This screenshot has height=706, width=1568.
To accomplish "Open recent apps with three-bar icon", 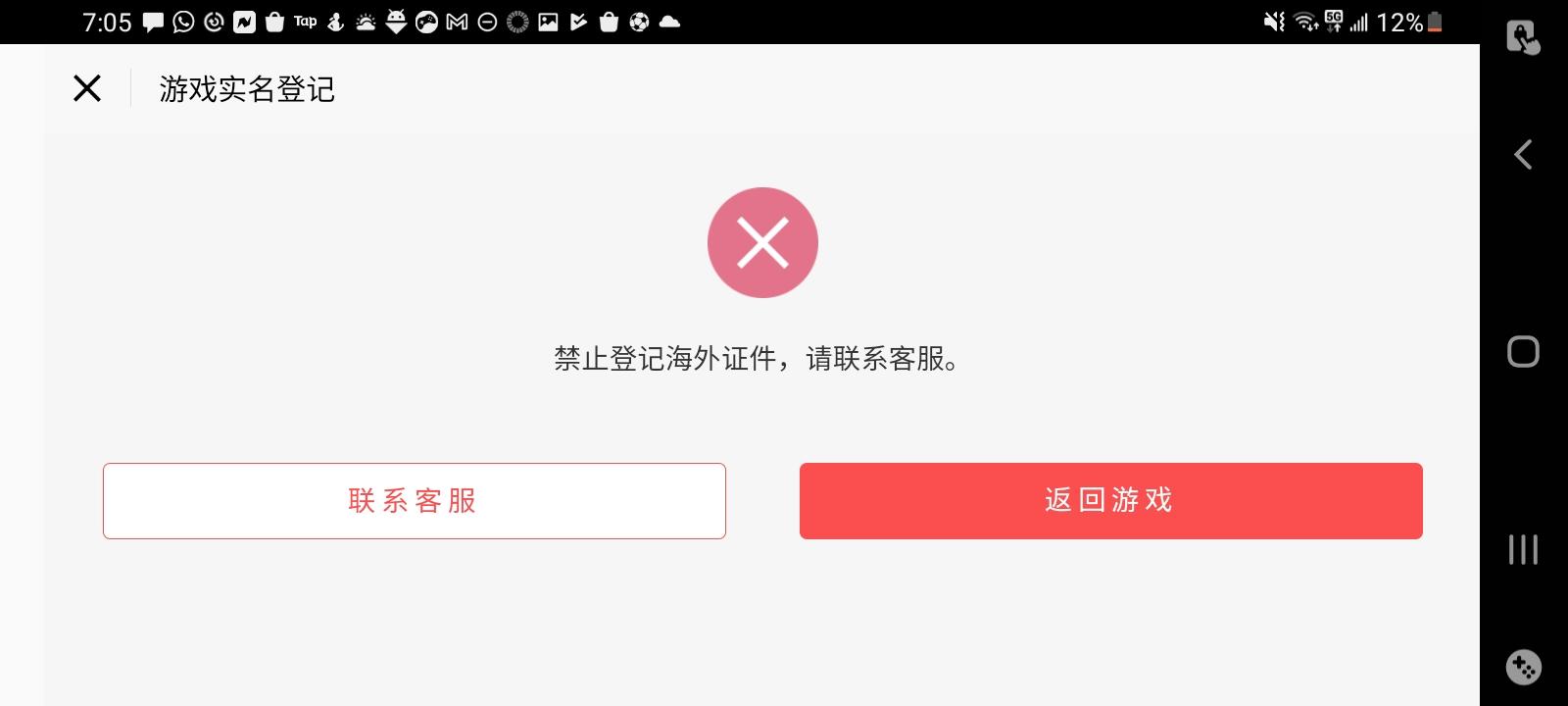I will 1523,549.
